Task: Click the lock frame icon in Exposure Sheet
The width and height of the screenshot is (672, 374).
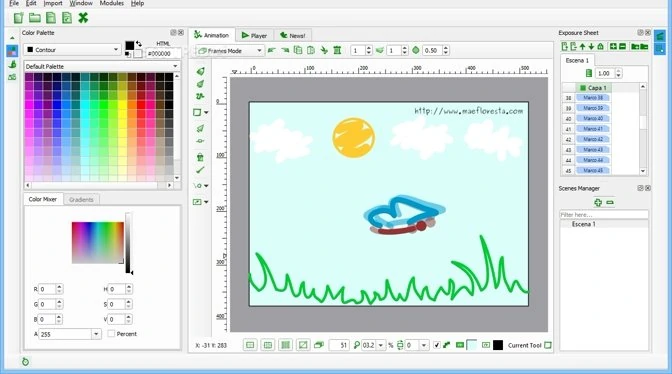Action: point(600,46)
